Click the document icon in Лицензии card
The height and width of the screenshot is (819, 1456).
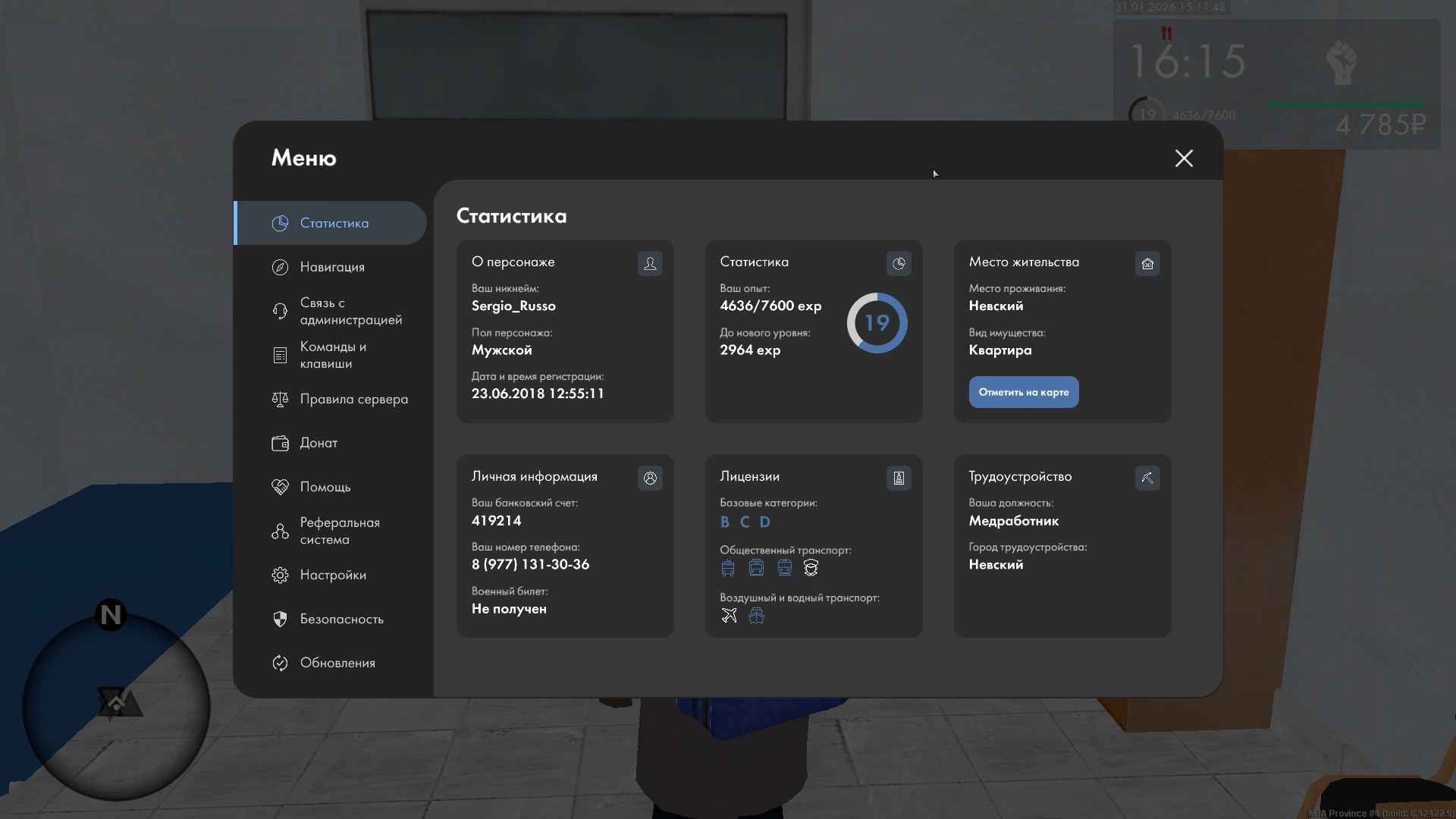click(x=899, y=479)
